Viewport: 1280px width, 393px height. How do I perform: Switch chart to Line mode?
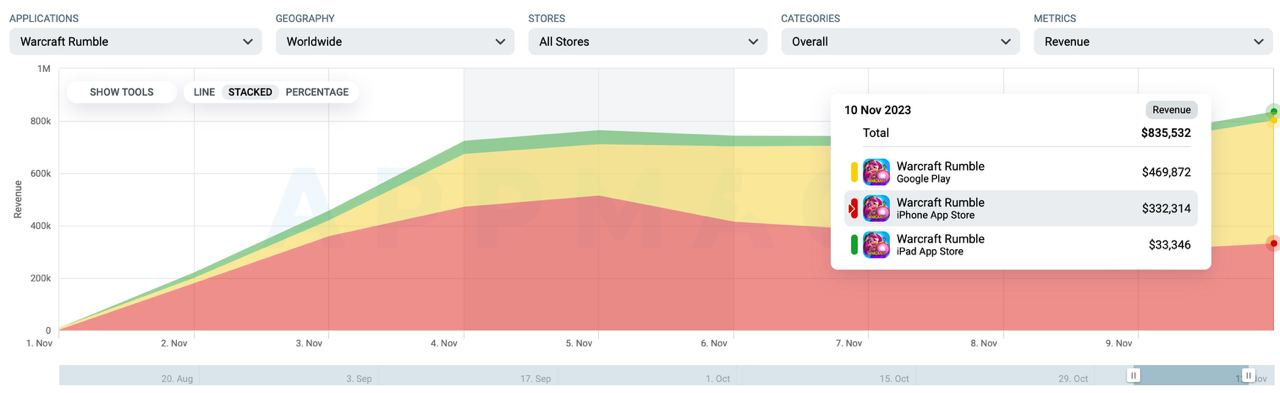point(204,92)
